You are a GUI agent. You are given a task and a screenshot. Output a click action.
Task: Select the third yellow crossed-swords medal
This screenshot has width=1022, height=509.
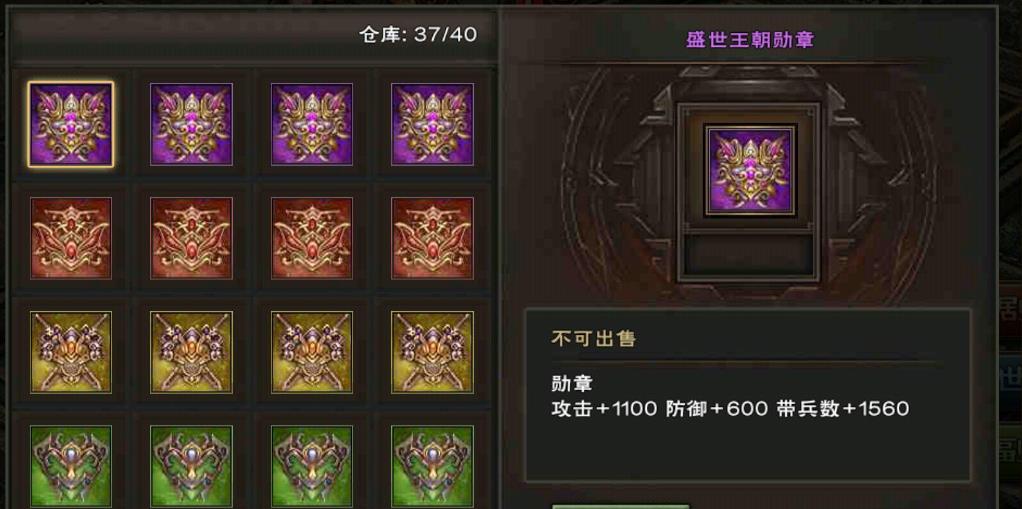tap(312, 353)
